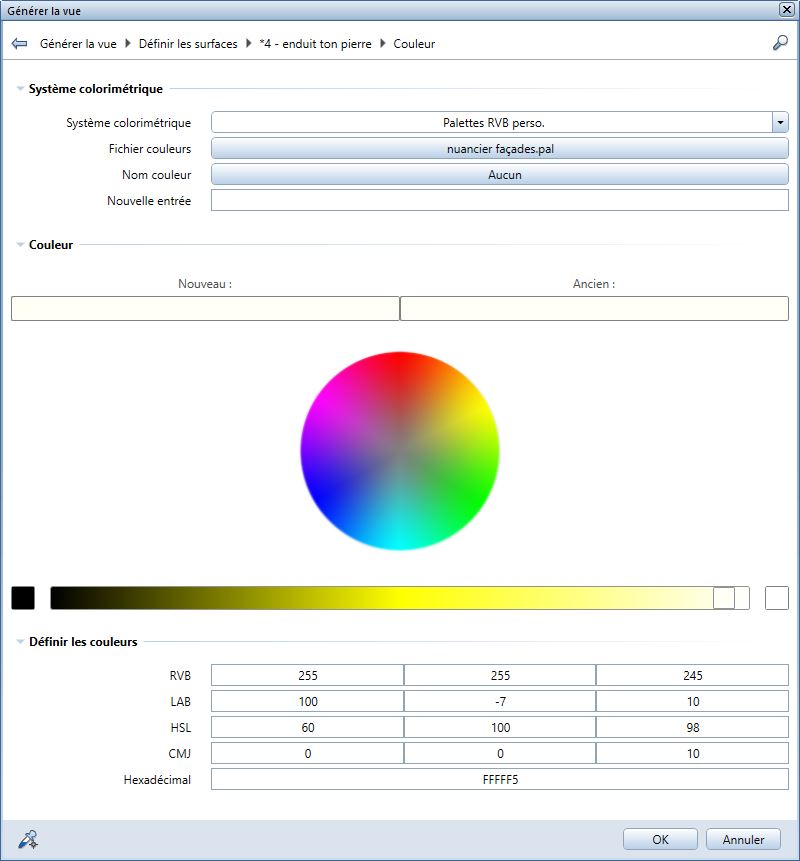Click the CMJ cyan value field
Viewport: 800px width, 861px height.
point(307,753)
